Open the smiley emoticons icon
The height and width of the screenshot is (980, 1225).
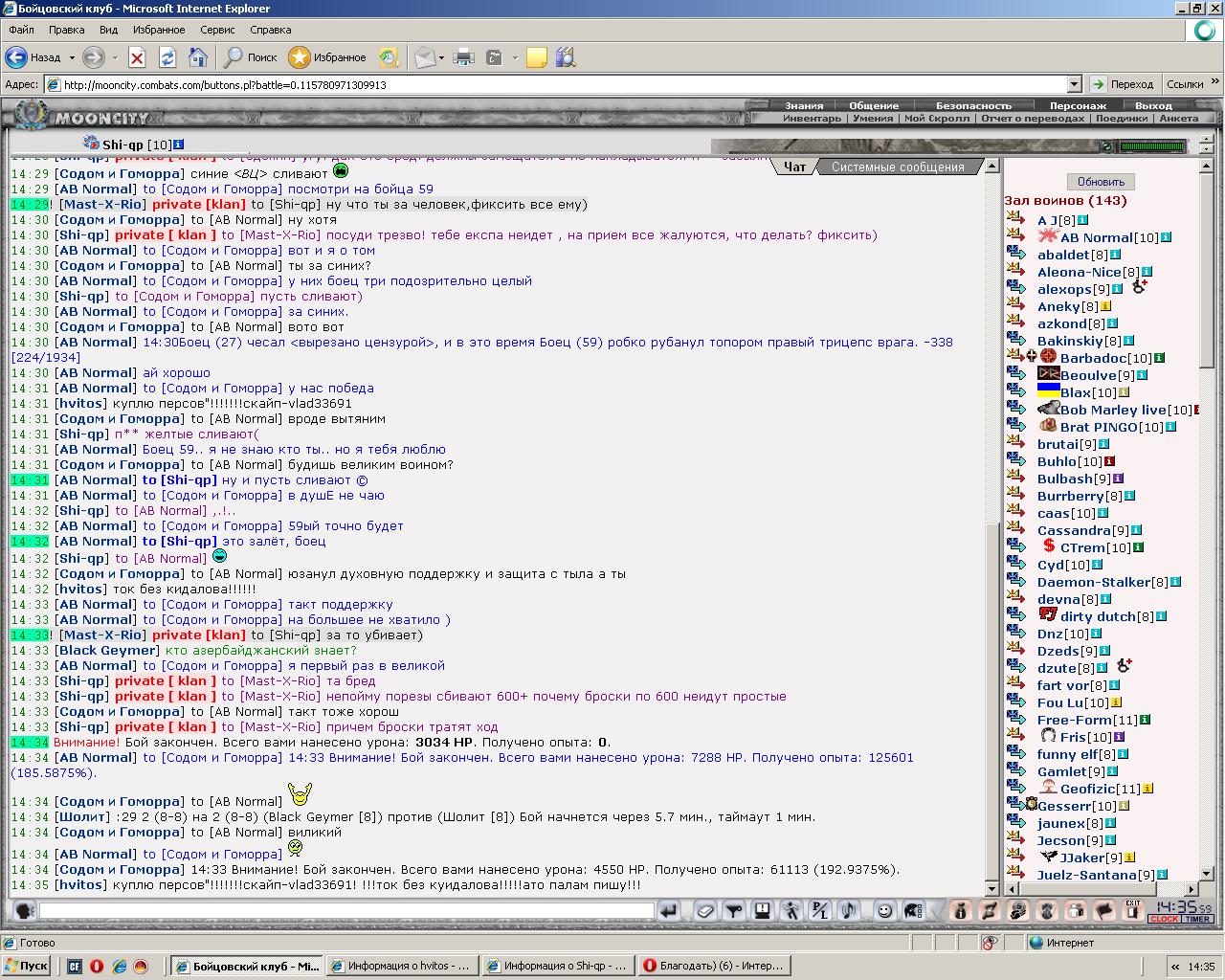pyautogui.click(x=884, y=911)
